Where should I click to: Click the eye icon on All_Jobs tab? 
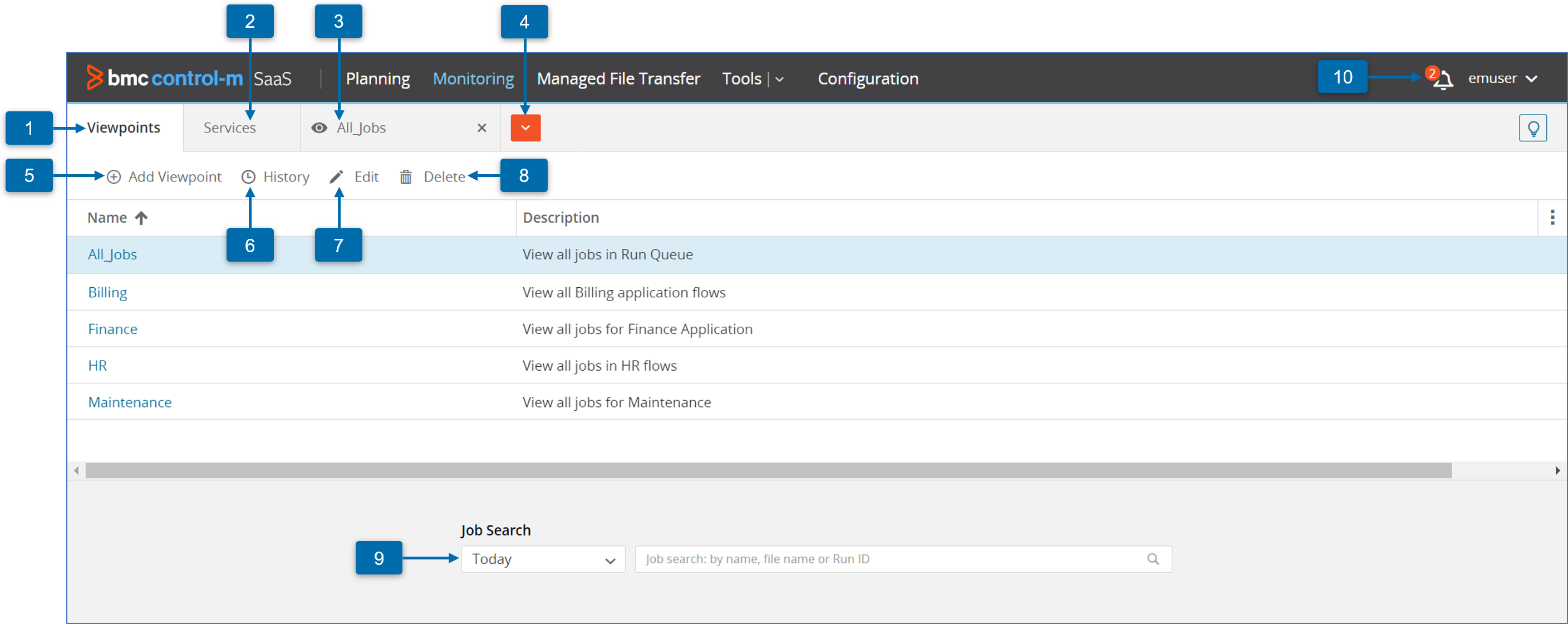point(319,128)
